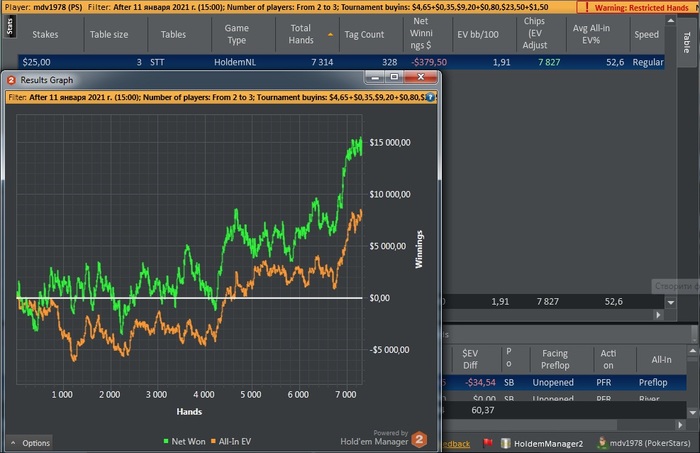The height and width of the screenshot is (453, 700).
Task: Click the -$379,50 net winnings value
Action: [x=428, y=62]
